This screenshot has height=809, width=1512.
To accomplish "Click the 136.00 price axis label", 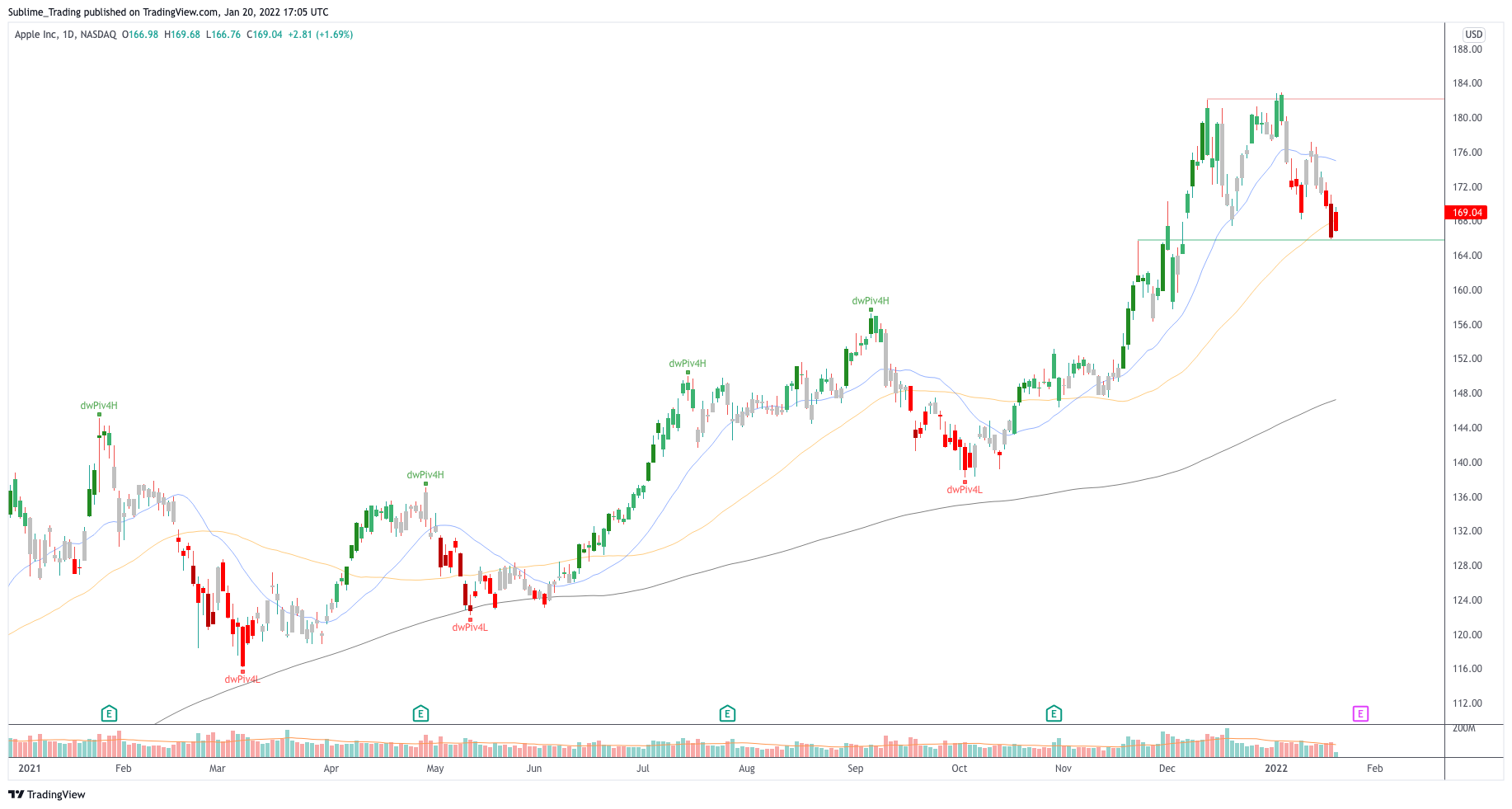I will tap(1467, 497).
